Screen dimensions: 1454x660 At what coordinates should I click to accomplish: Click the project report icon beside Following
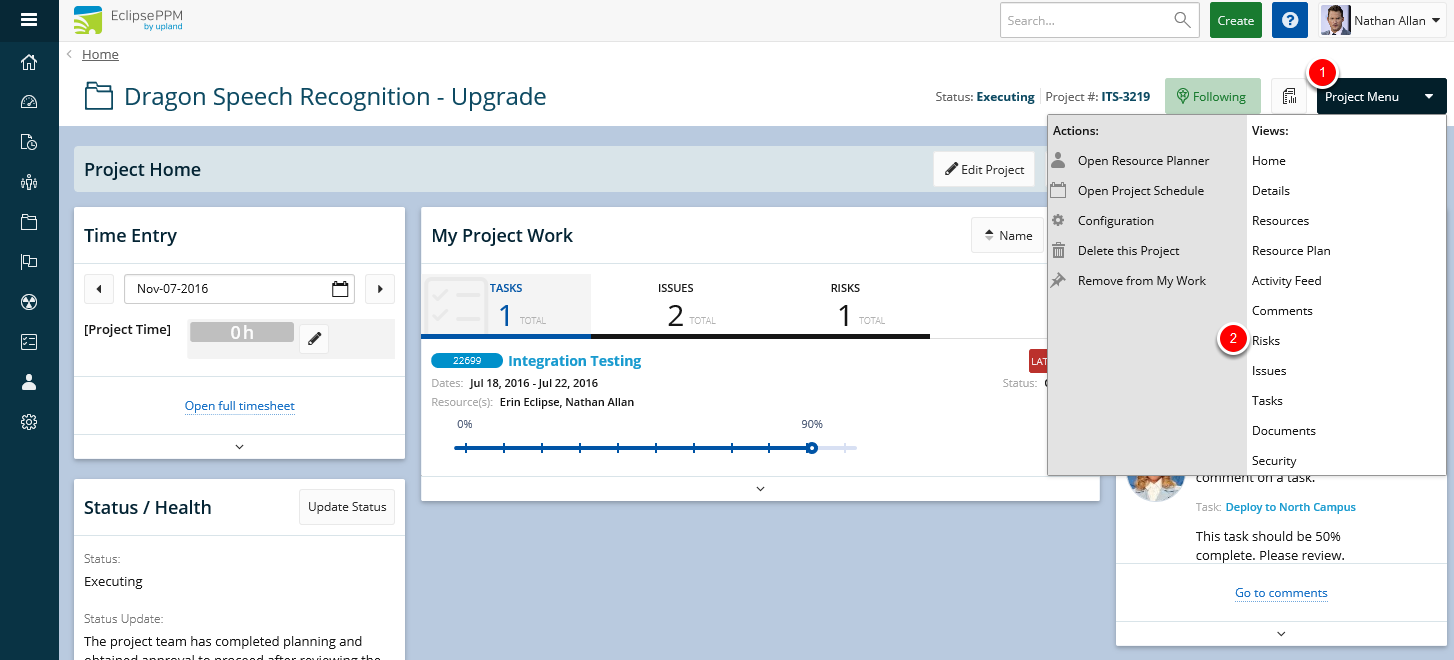[x=1289, y=97]
